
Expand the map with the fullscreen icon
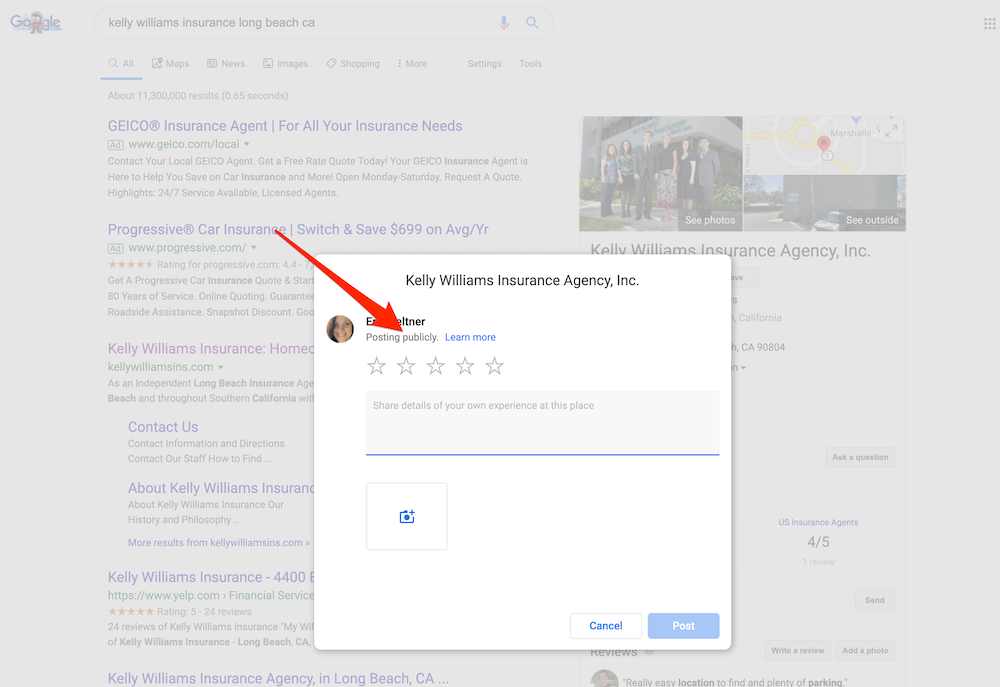click(891, 131)
